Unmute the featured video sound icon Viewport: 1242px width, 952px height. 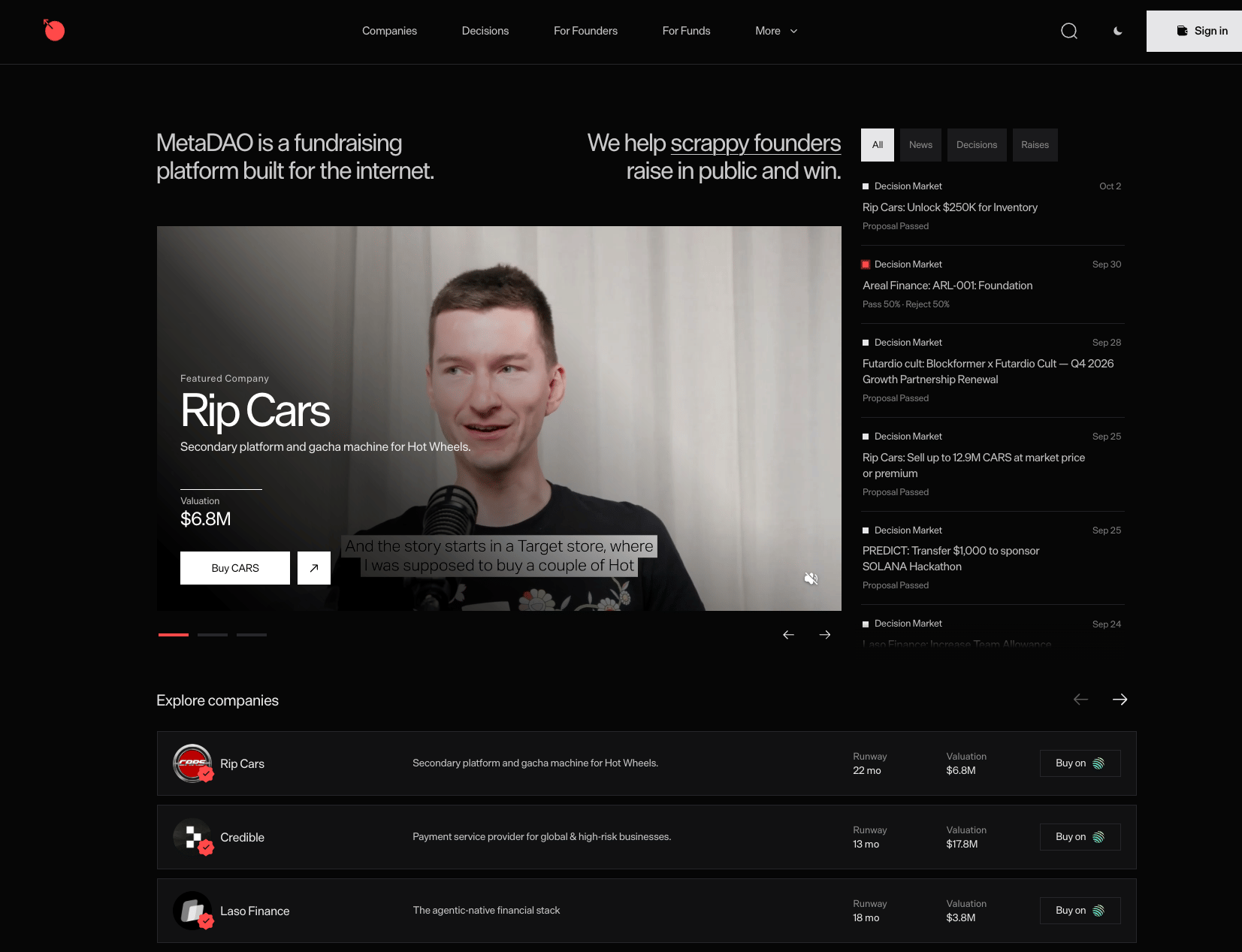point(811,579)
